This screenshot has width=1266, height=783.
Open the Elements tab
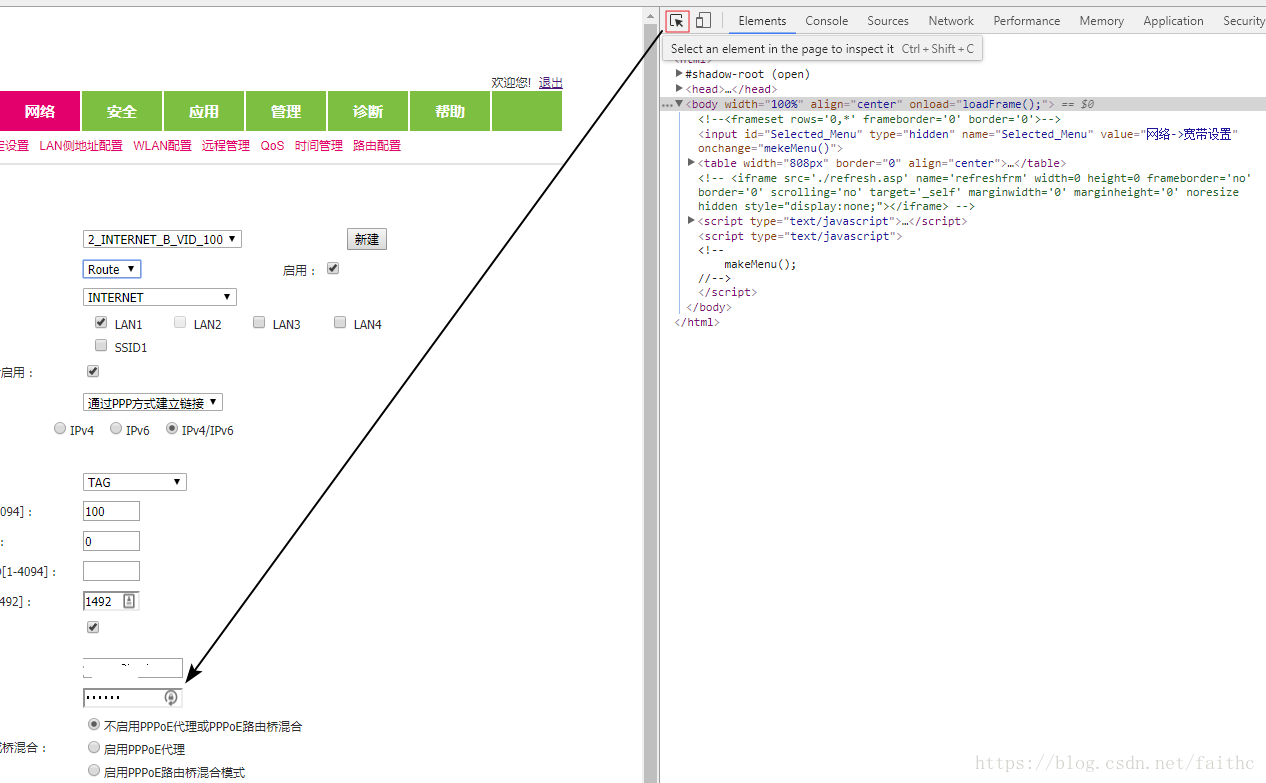[x=762, y=20]
